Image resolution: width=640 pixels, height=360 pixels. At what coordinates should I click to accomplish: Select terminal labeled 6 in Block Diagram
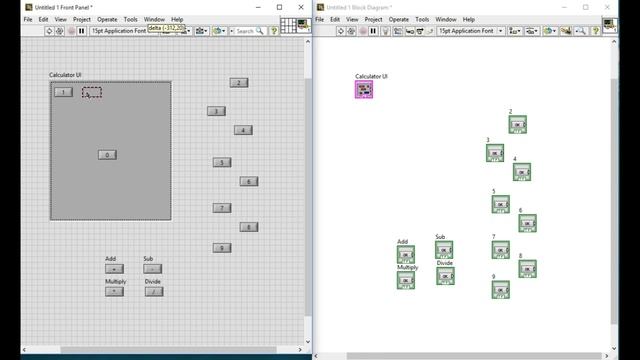click(x=527, y=223)
